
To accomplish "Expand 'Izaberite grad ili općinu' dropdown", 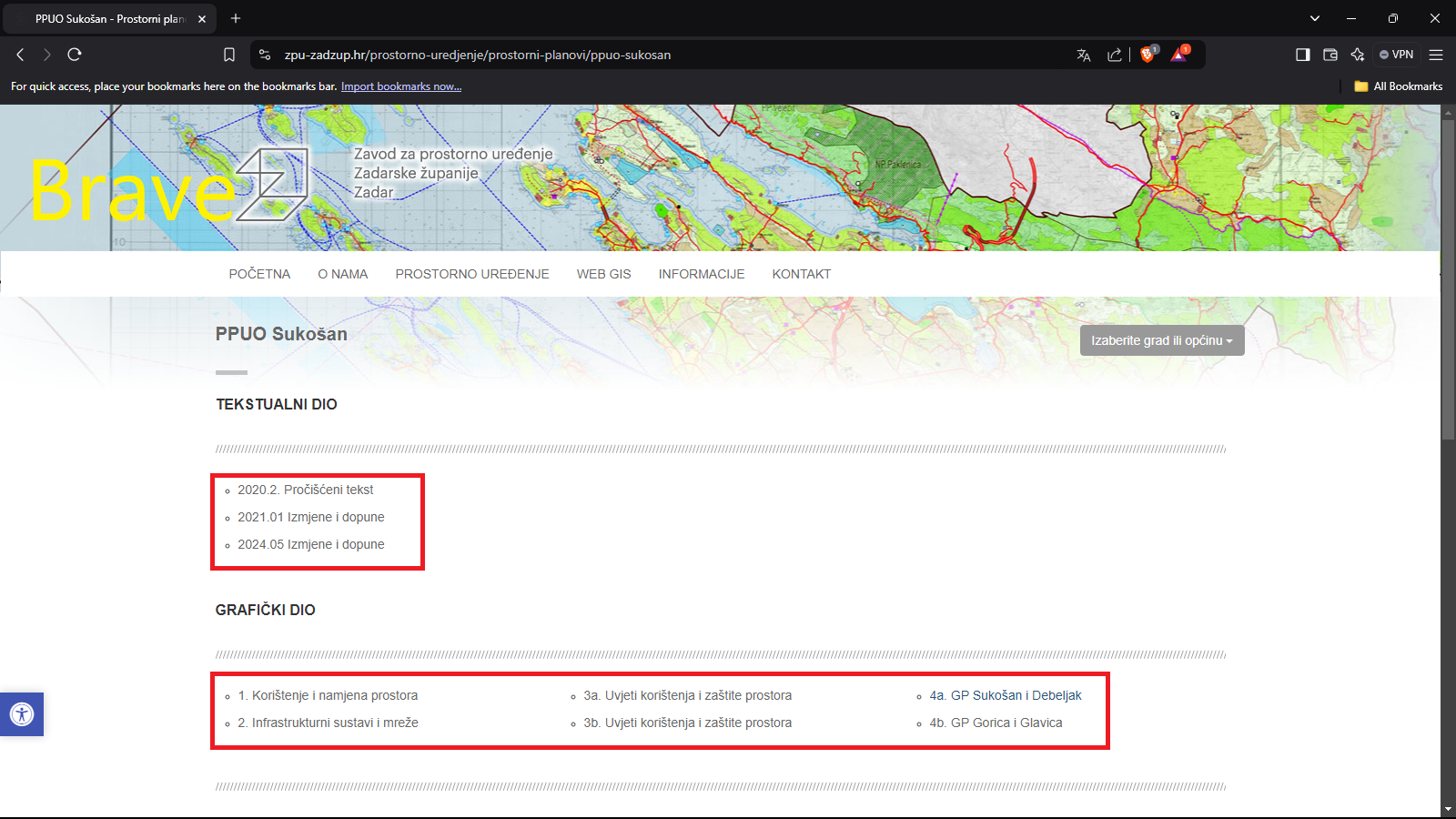I will (1161, 340).
